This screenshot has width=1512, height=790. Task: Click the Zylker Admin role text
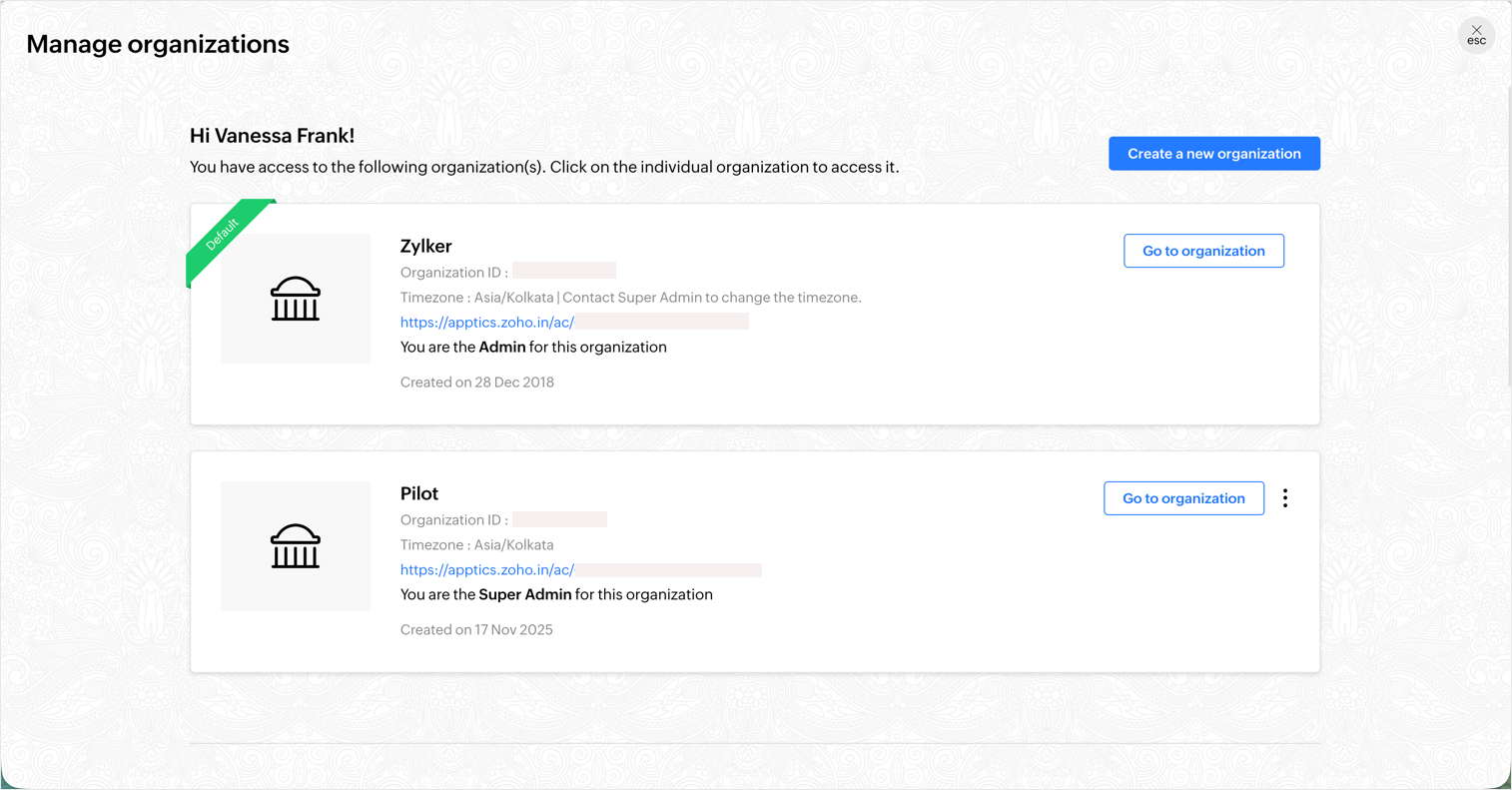502,348
